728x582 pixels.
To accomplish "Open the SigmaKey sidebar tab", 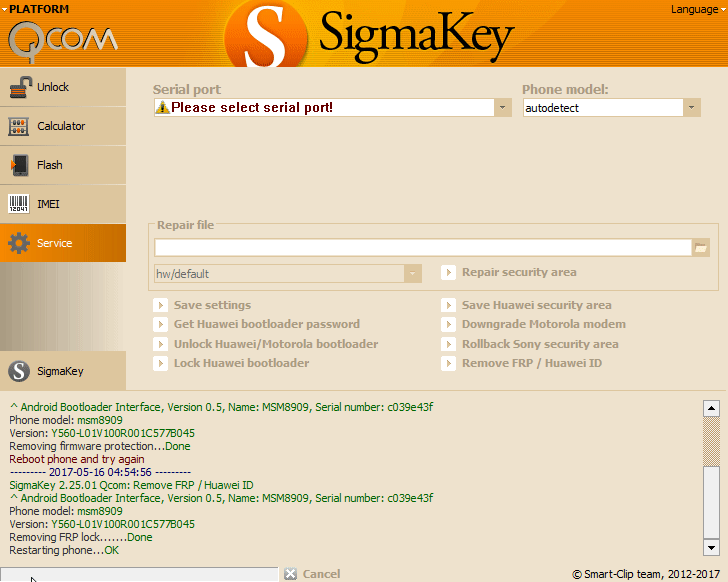I will pyautogui.click(x=63, y=371).
